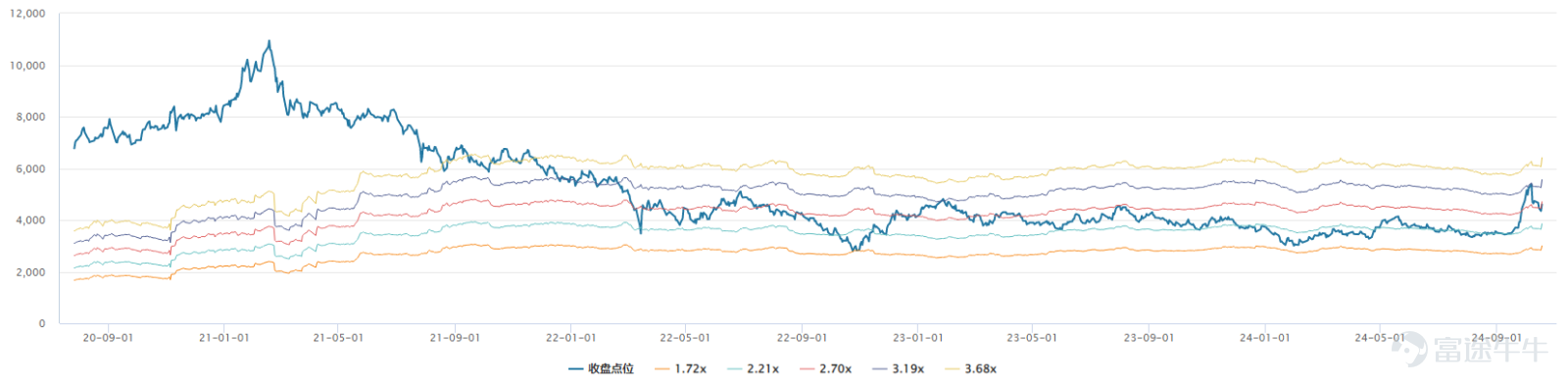Screen dimensions: 1568x385
Task: Click the 12,000 y-axis value
Action: 27,14
